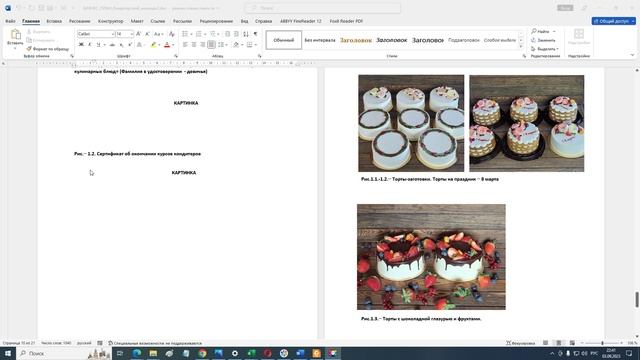Viewport: 640px width, 360px height.
Task: Adjust the zoom slider in status bar
Action: (602, 343)
